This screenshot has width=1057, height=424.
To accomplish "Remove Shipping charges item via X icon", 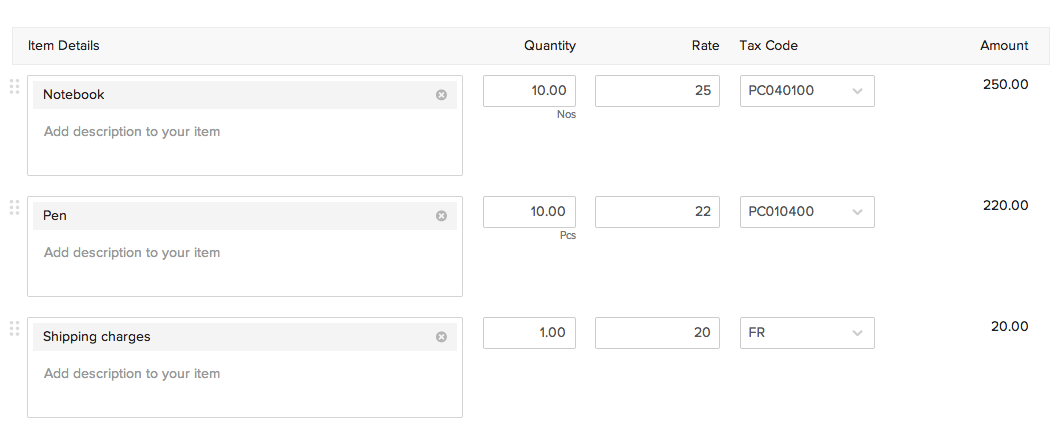I will point(441,337).
